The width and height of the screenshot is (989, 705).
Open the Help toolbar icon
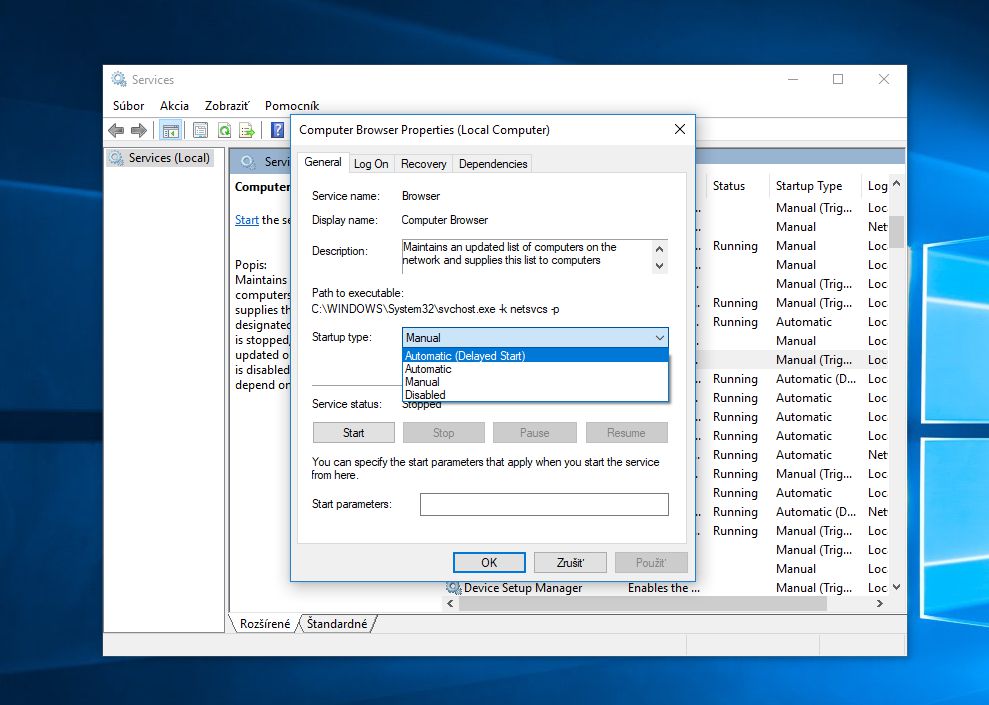click(x=277, y=131)
